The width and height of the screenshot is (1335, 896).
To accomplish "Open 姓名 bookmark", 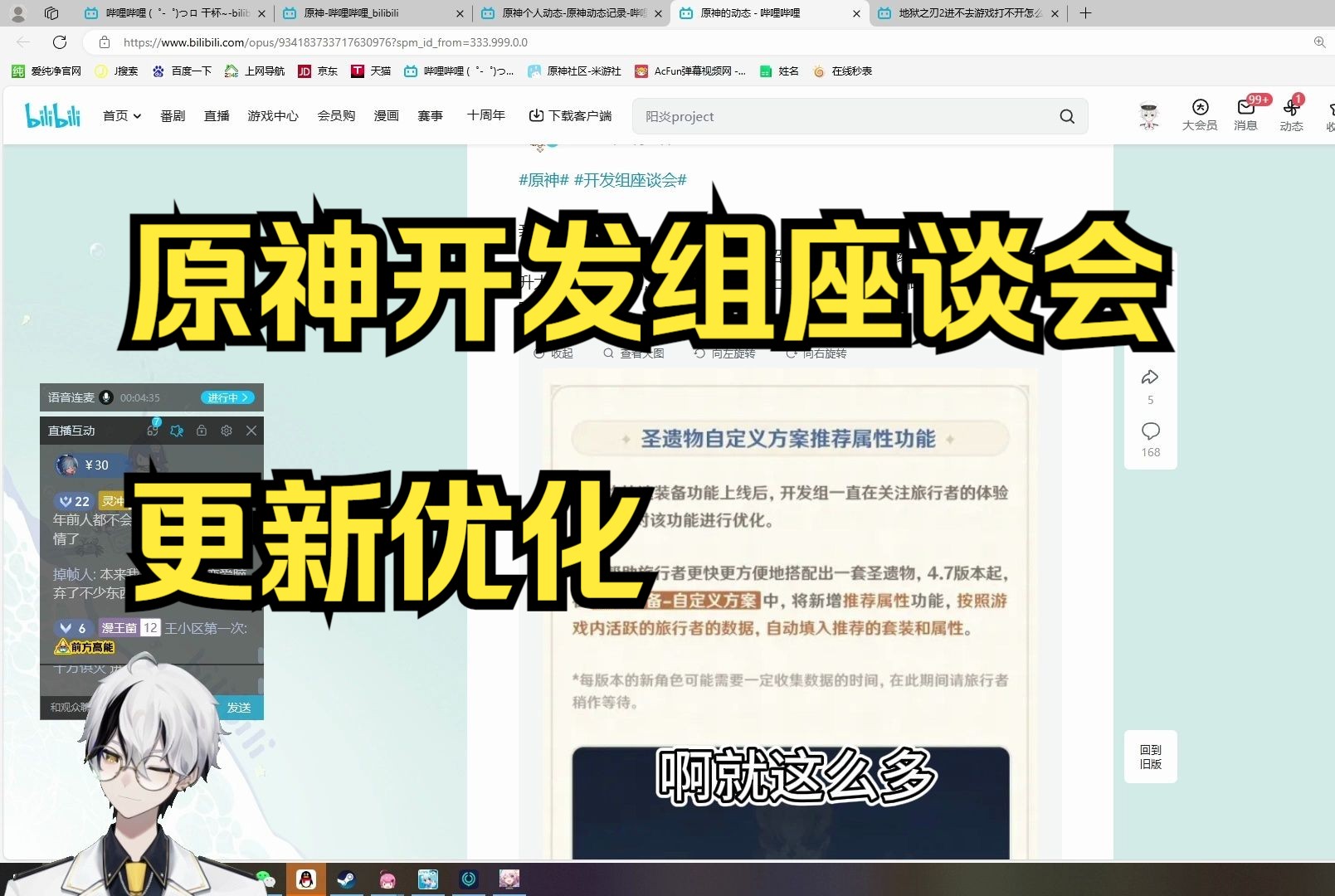I will (x=779, y=71).
